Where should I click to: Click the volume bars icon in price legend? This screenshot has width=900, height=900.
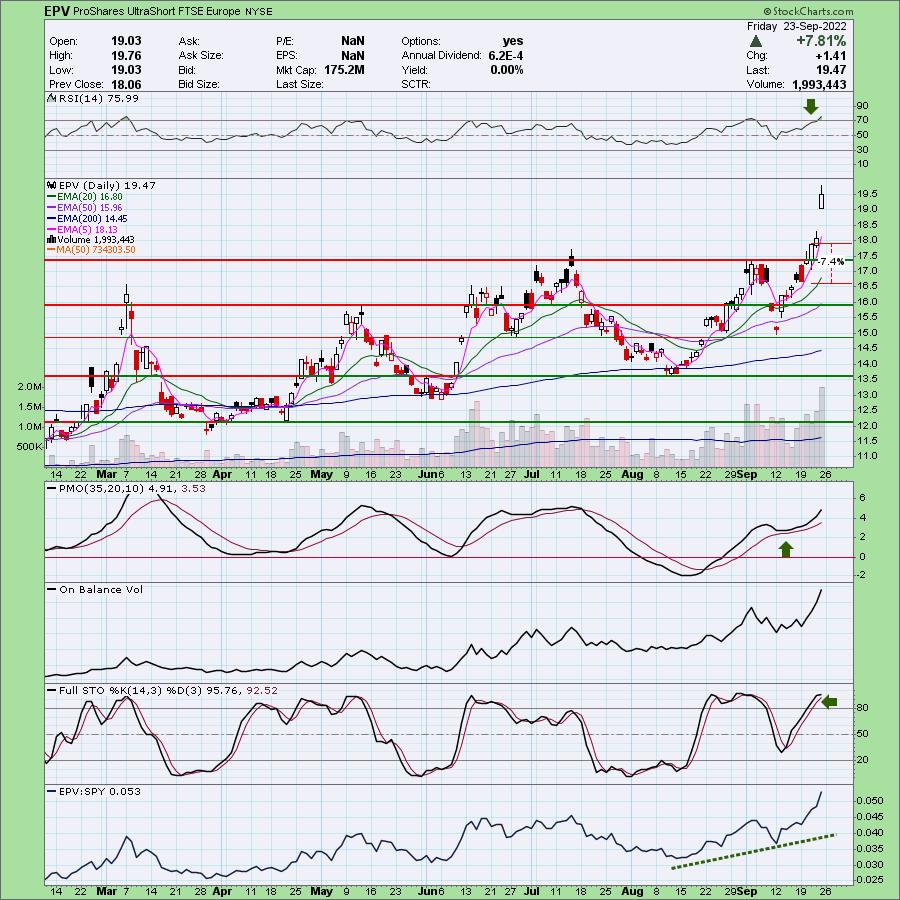point(51,239)
